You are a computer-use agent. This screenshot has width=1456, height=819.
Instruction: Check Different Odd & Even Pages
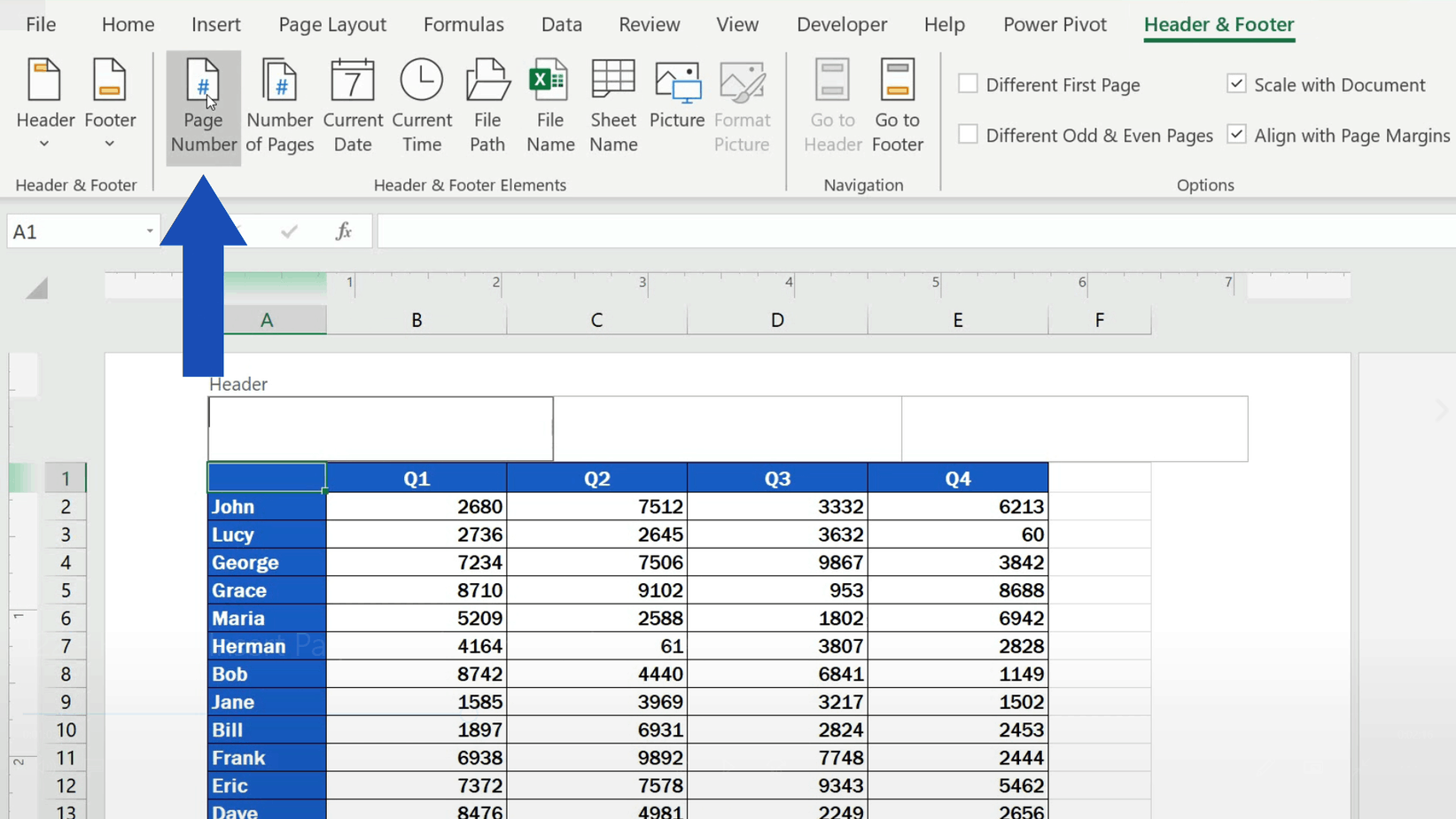[967, 134]
